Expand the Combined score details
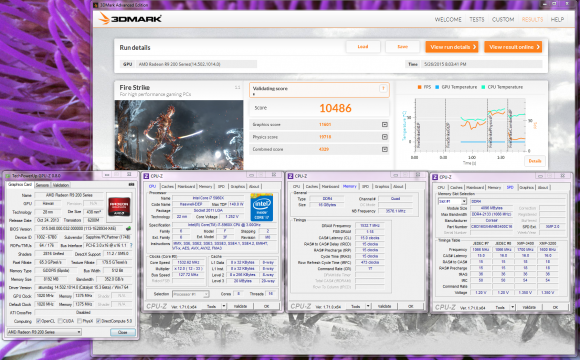Image resolution: width=580 pixels, height=360 pixels. click(385, 149)
